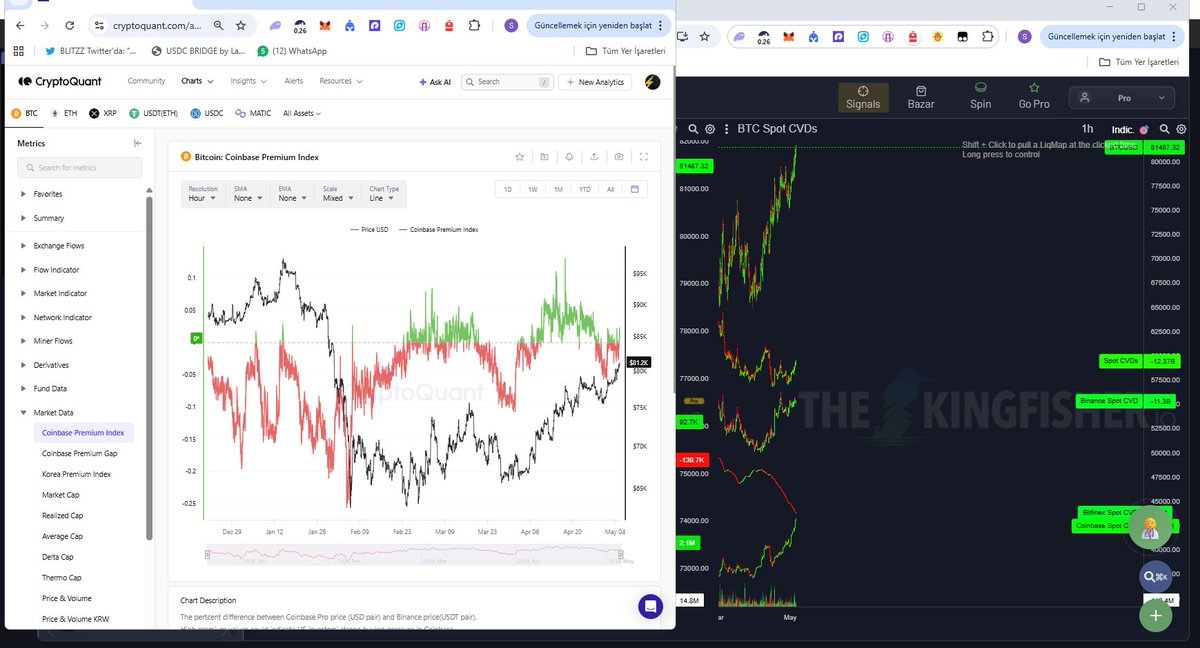Focus the Search for metrics field
Screen dimensions: 1200x648
(79, 167)
